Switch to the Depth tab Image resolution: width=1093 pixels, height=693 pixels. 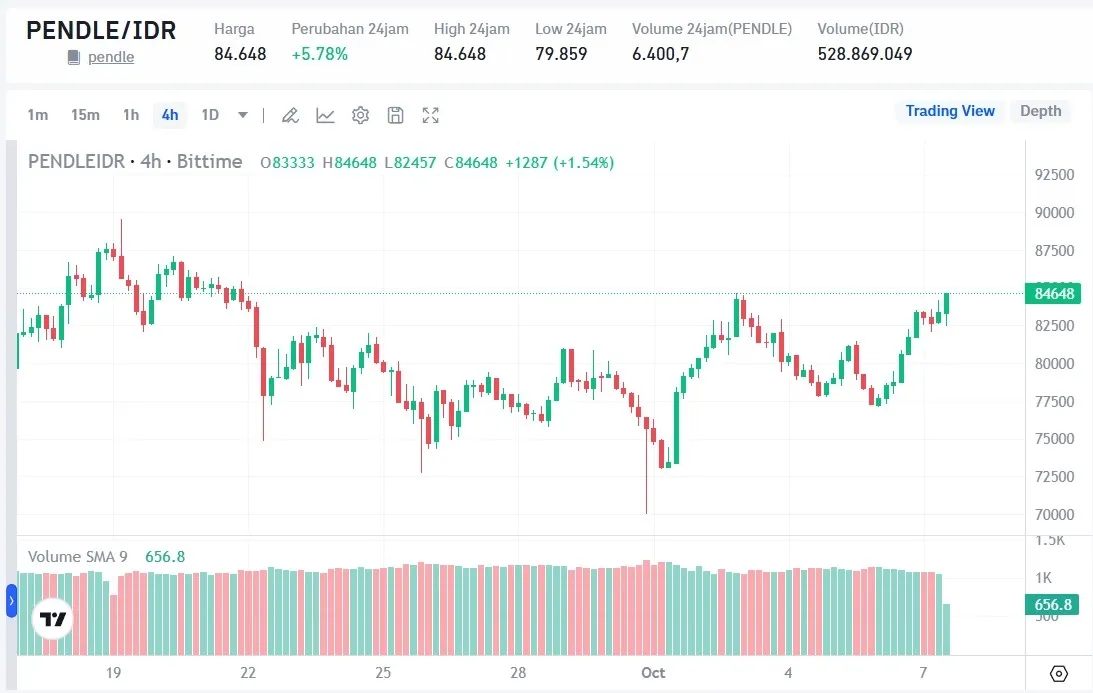(x=1040, y=111)
